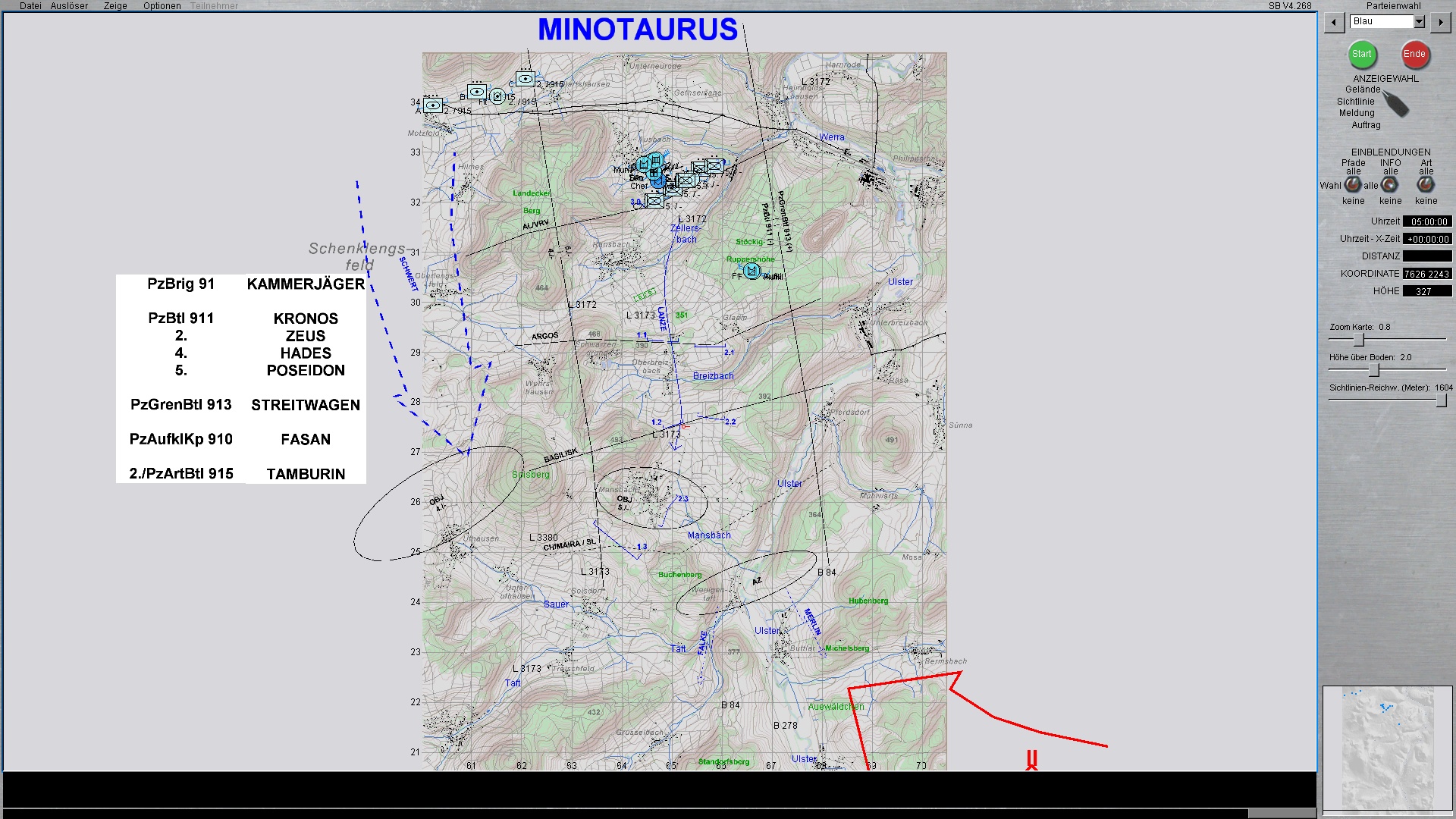Image resolution: width=1456 pixels, height=819 pixels.
Task: Set display mode to Gelände
Action: (1363, 89)
